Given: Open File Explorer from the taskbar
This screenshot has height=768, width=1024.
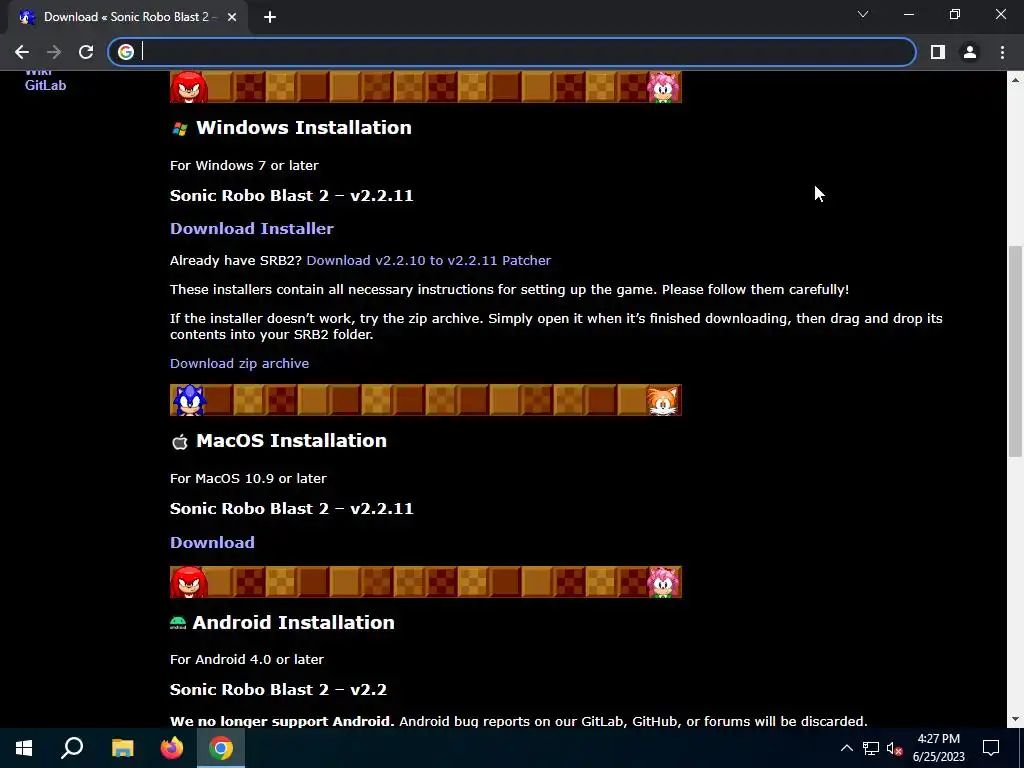Looking at the screenshot, I should (122, 748).
